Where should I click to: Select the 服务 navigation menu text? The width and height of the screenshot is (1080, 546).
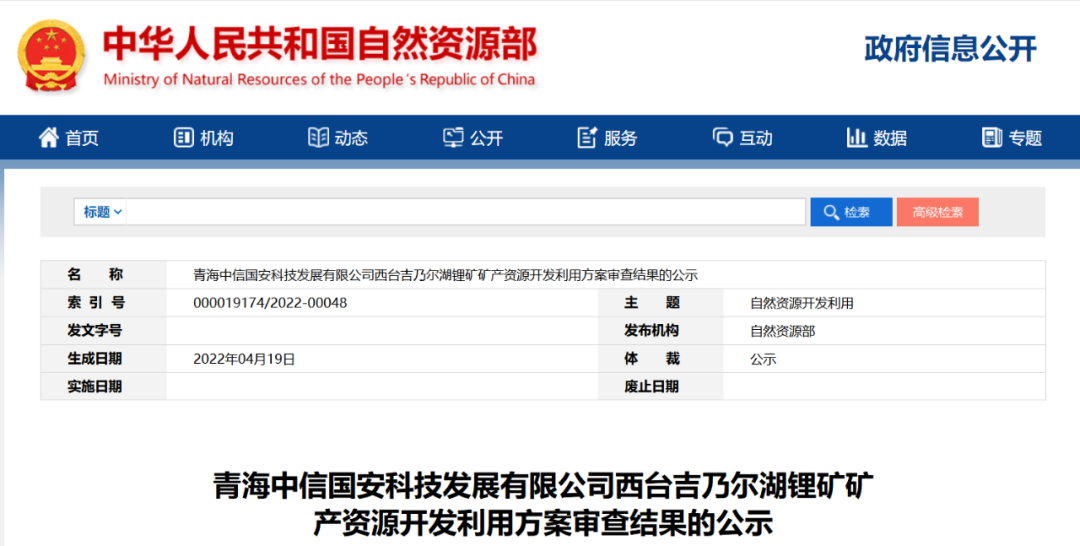coord(620,139)
